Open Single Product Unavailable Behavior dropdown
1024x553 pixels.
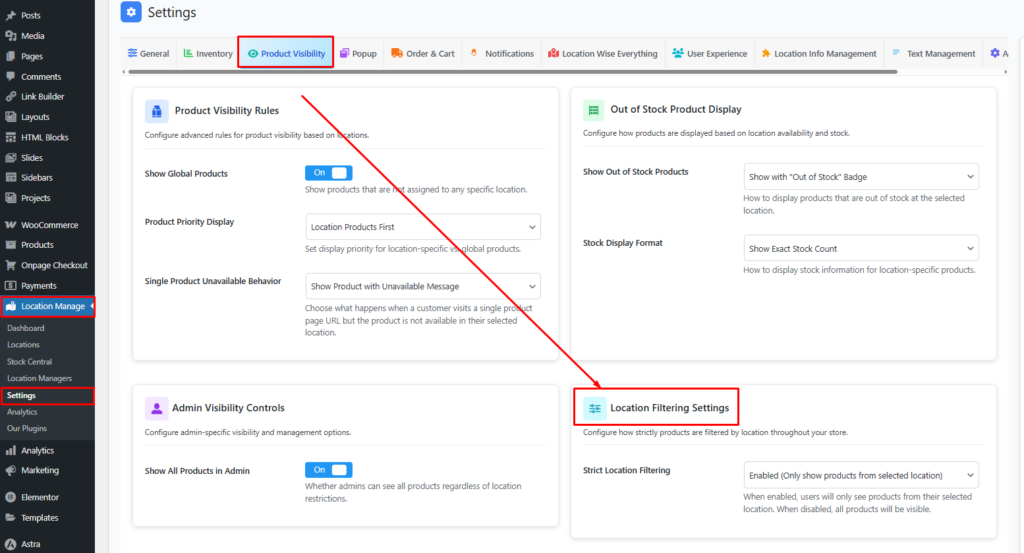pyautogui.click(x=422, y=286)
